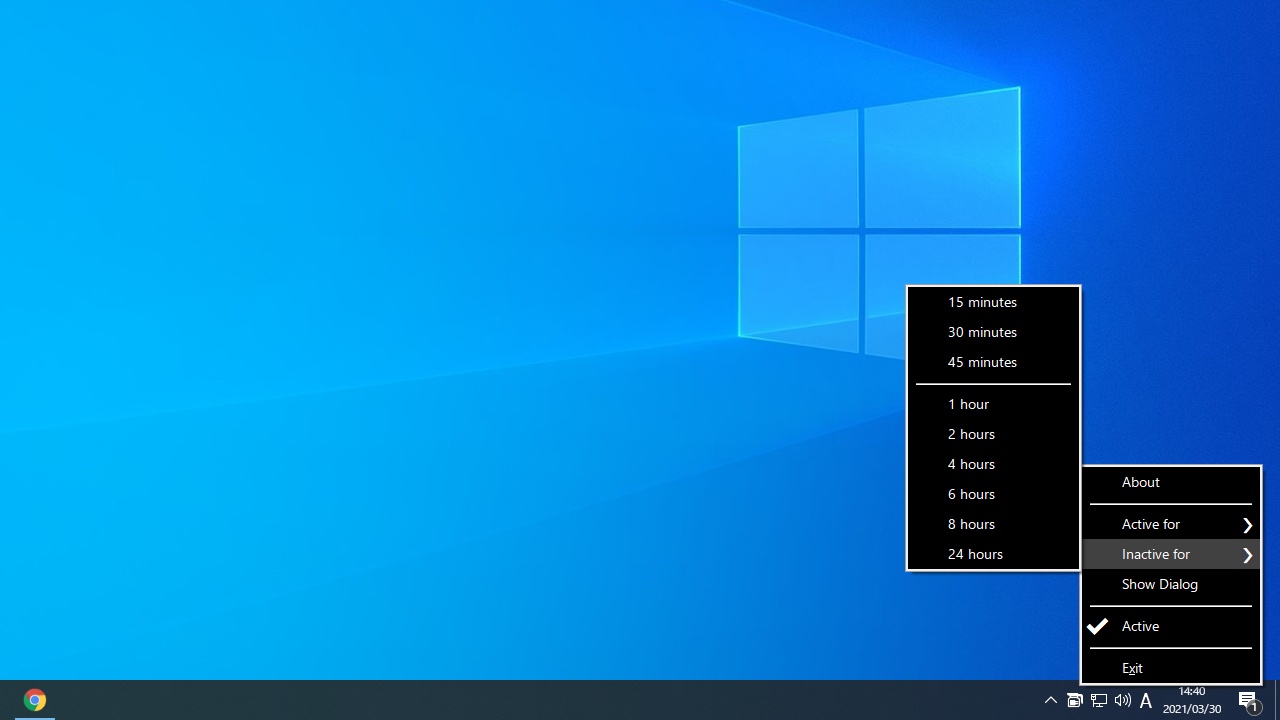Image resolution: width=1280 pixels, height=720 pixels.
Task: Select 45 minutes duration
Action: pos(993,362)
